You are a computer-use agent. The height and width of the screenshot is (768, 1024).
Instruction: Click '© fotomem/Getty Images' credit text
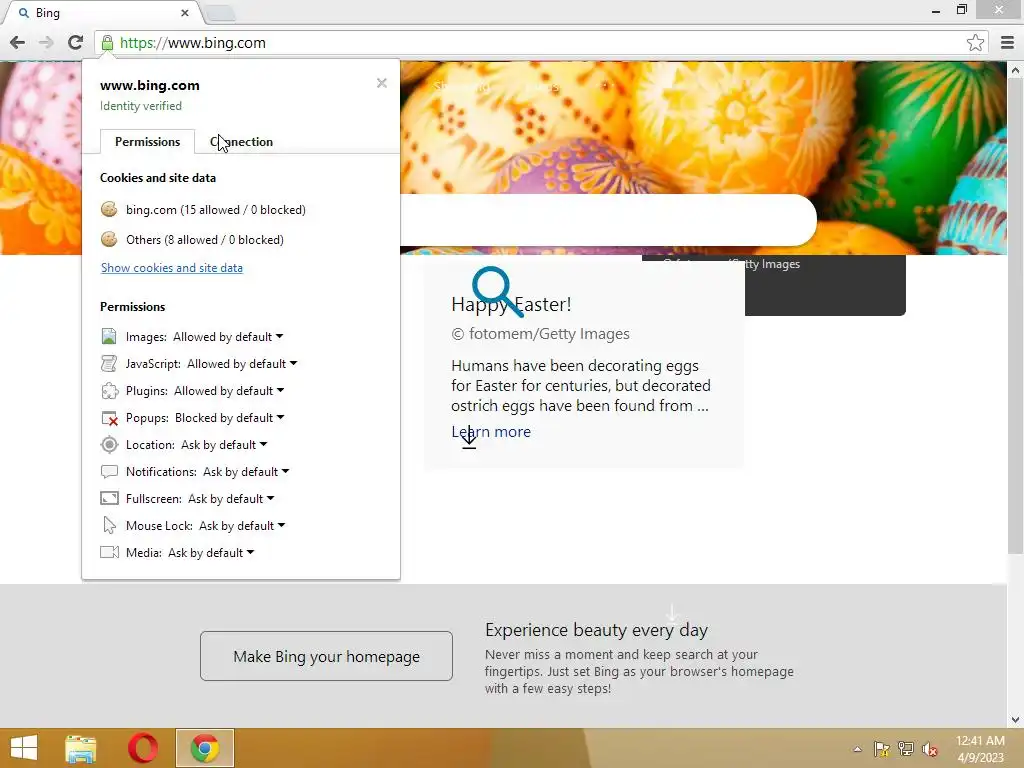[x=541, y=334]
